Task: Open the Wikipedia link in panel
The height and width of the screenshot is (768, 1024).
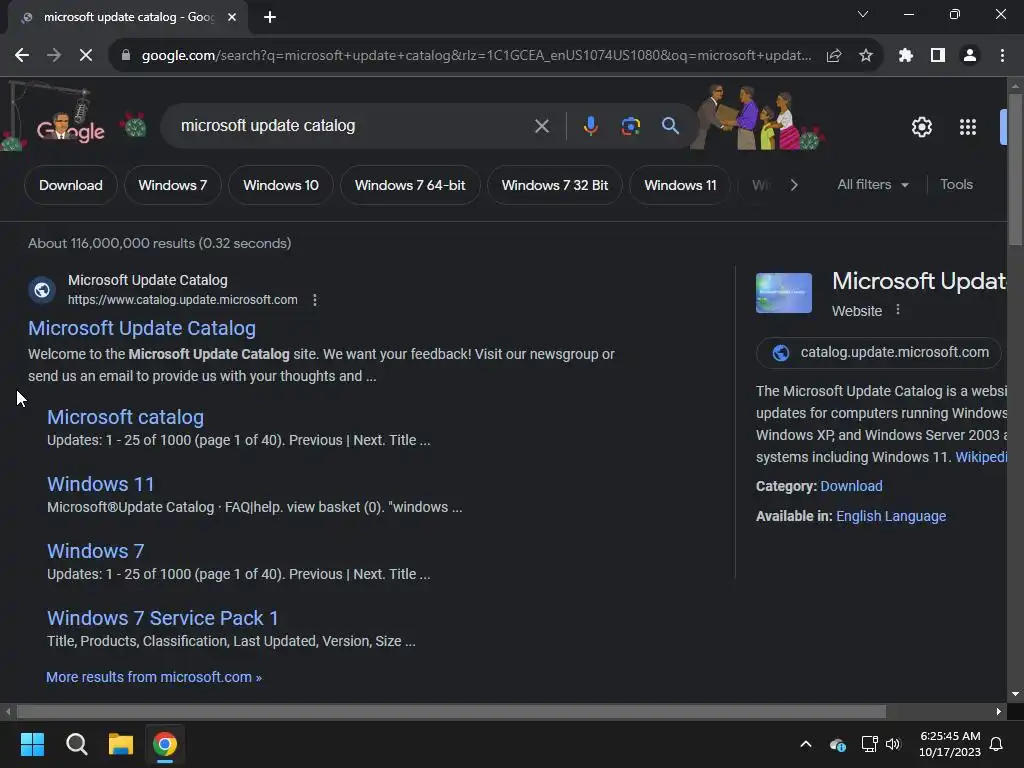Action: tap(982, 457)
